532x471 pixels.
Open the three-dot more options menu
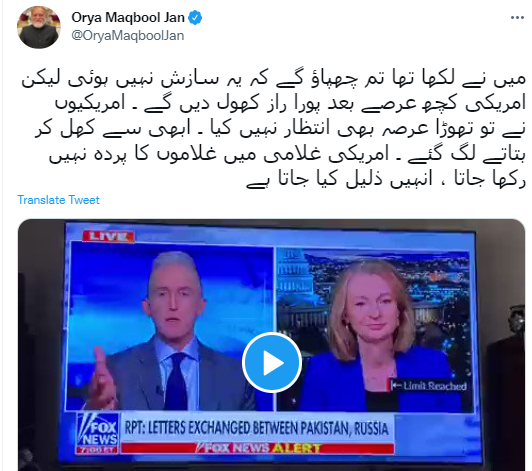click(x=517, y=18)
